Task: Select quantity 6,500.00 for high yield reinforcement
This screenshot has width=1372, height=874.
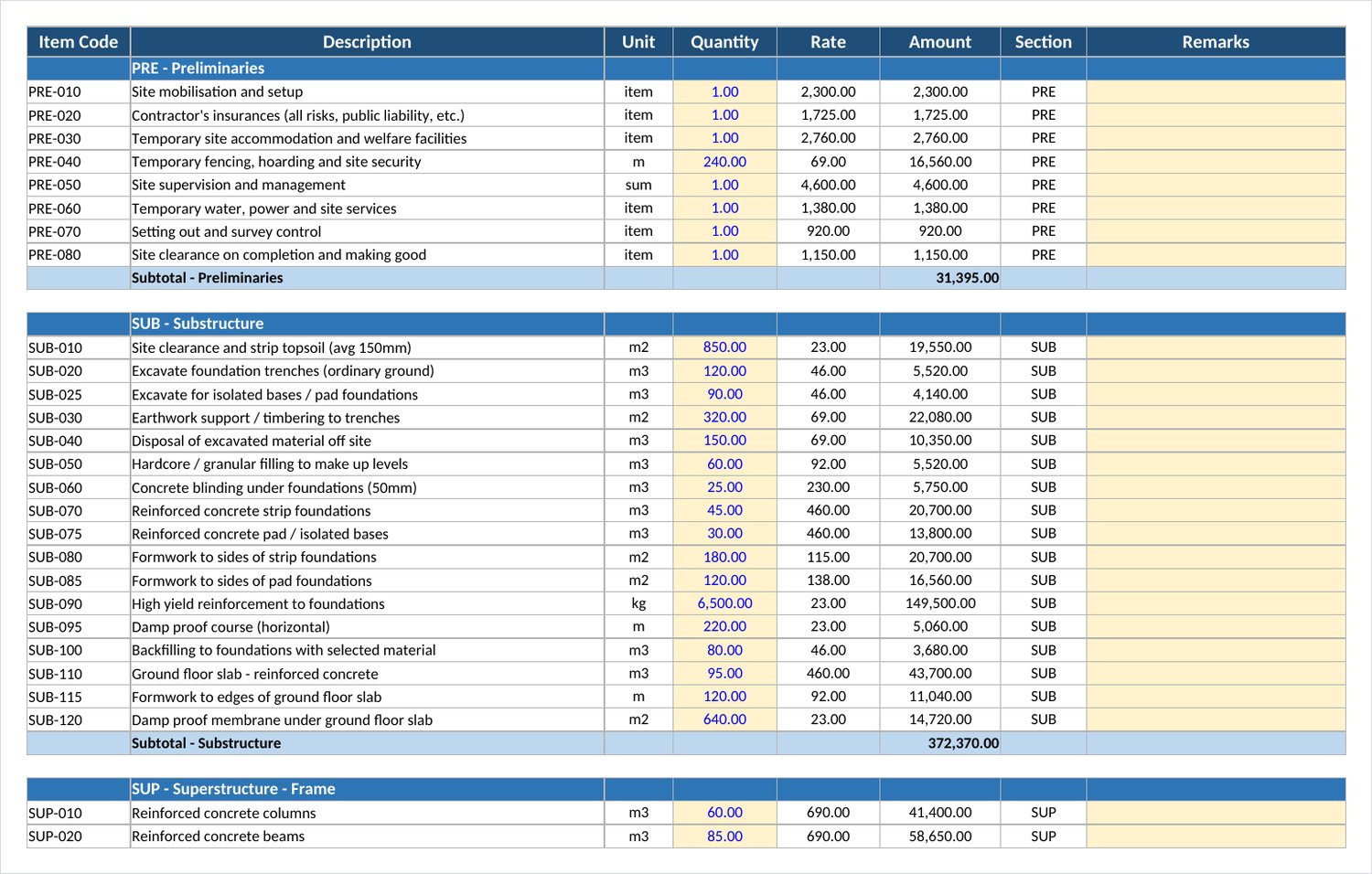Action: pyautogui.click(x=724, y=603)
